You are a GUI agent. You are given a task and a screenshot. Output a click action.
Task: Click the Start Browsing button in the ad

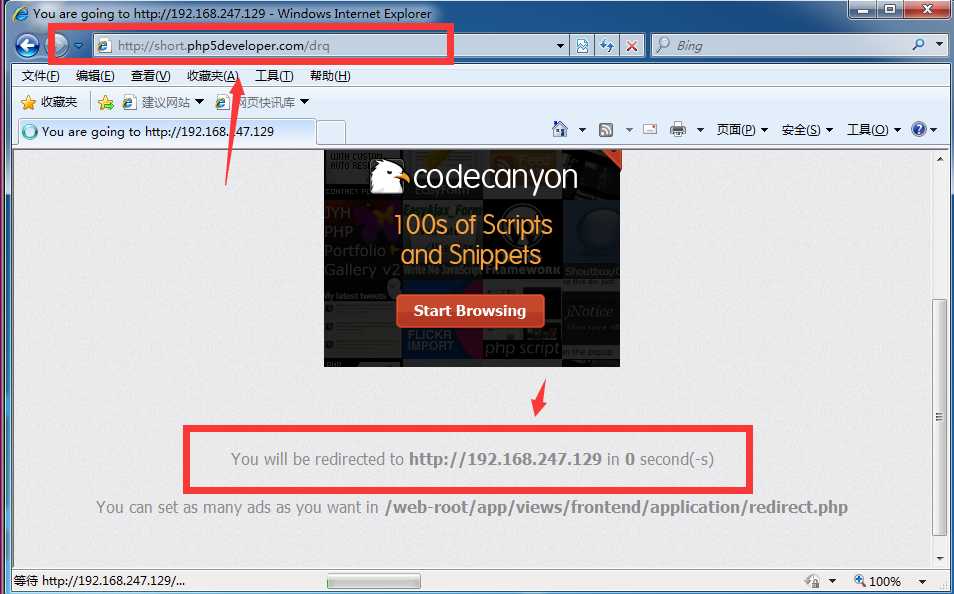point(470,311)
